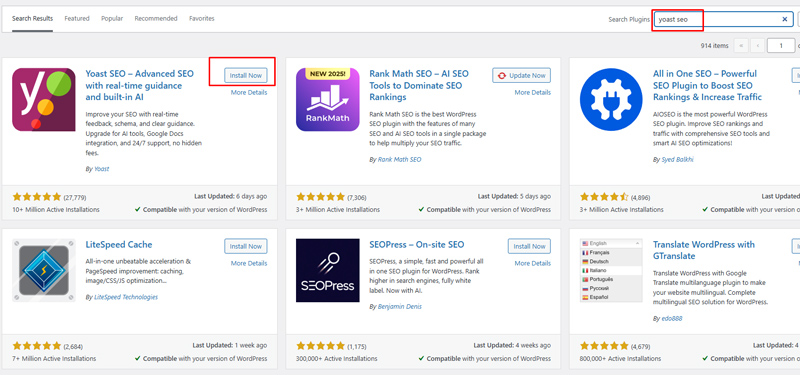
Task: Open the Popular plugins tab
Action: [112, 19]
